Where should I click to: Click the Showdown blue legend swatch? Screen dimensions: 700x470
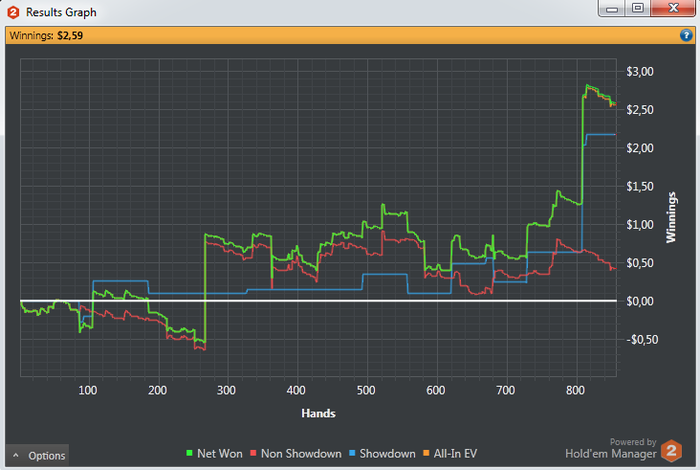pos(352,453)
